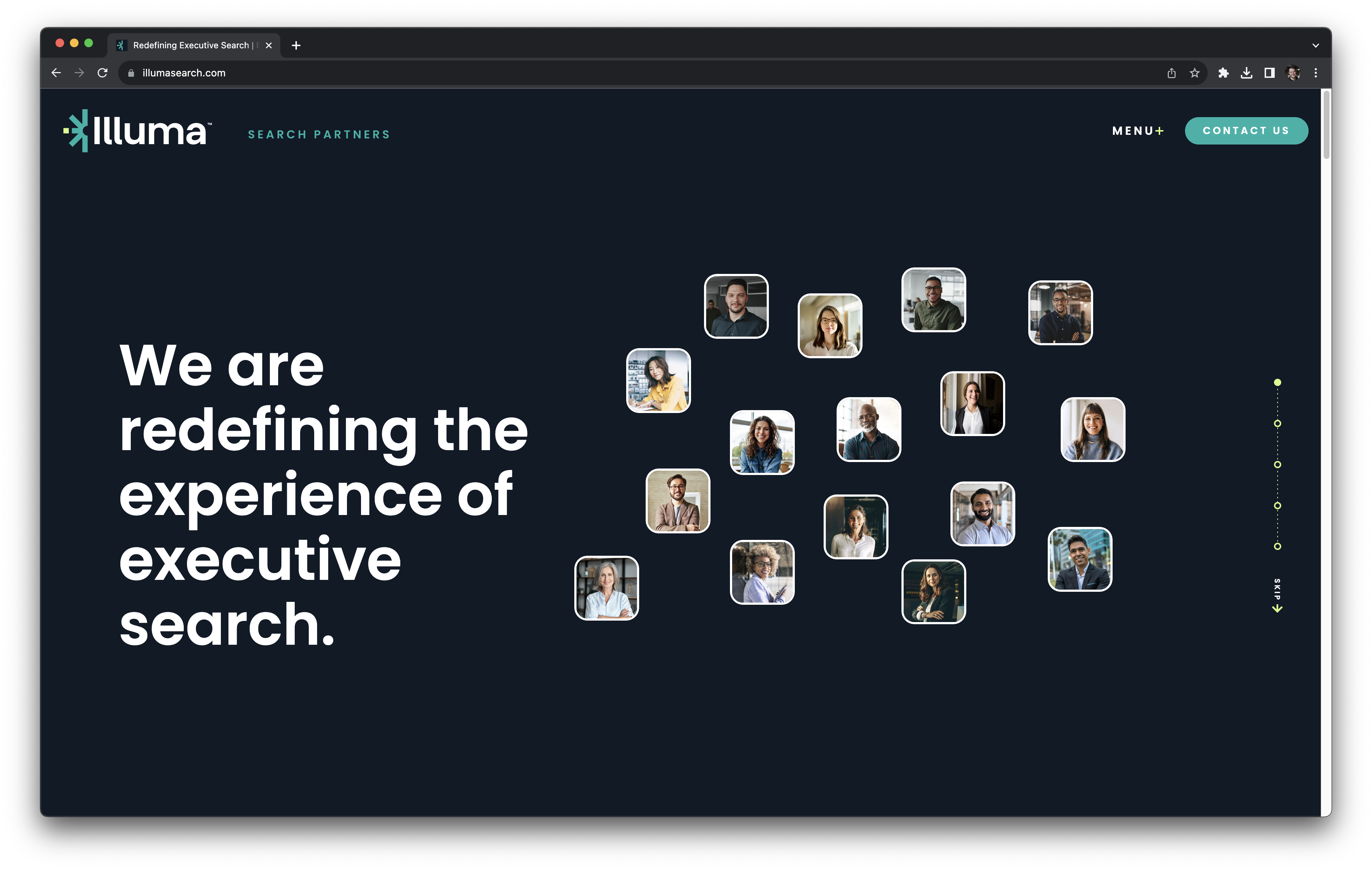This screenshot has width=1372, height=870.
Task: Expand the tab search chevron
Action: (x=1315, y=46)
